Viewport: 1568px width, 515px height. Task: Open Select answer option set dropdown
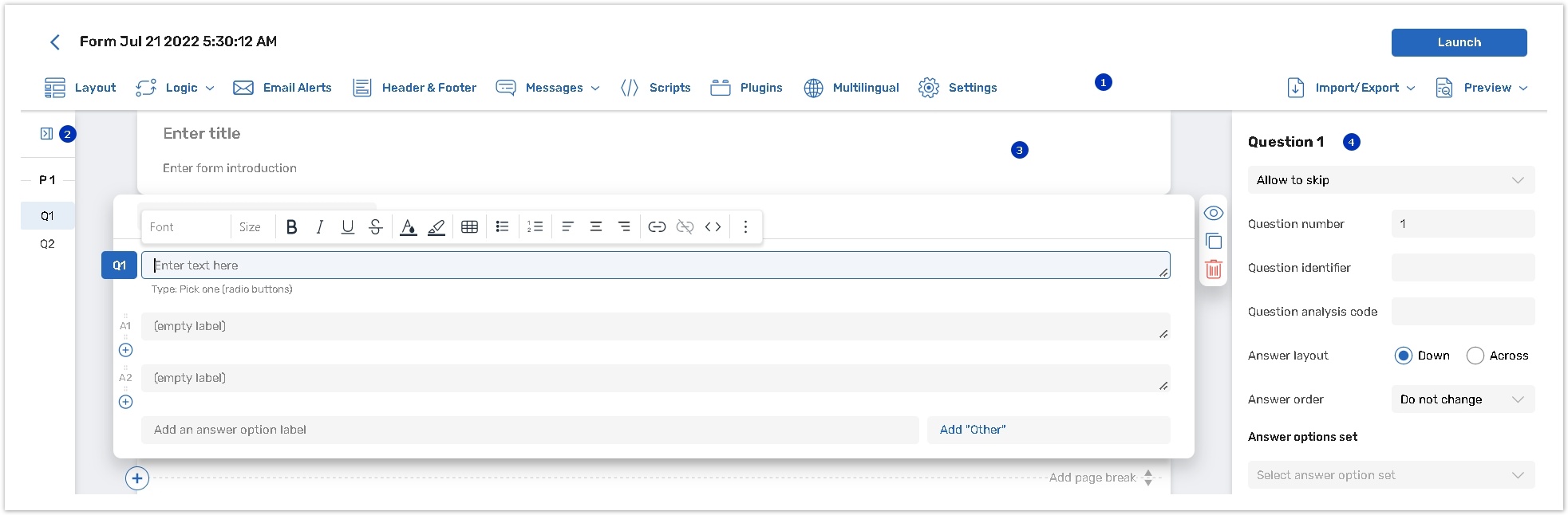click(1390, 475)
